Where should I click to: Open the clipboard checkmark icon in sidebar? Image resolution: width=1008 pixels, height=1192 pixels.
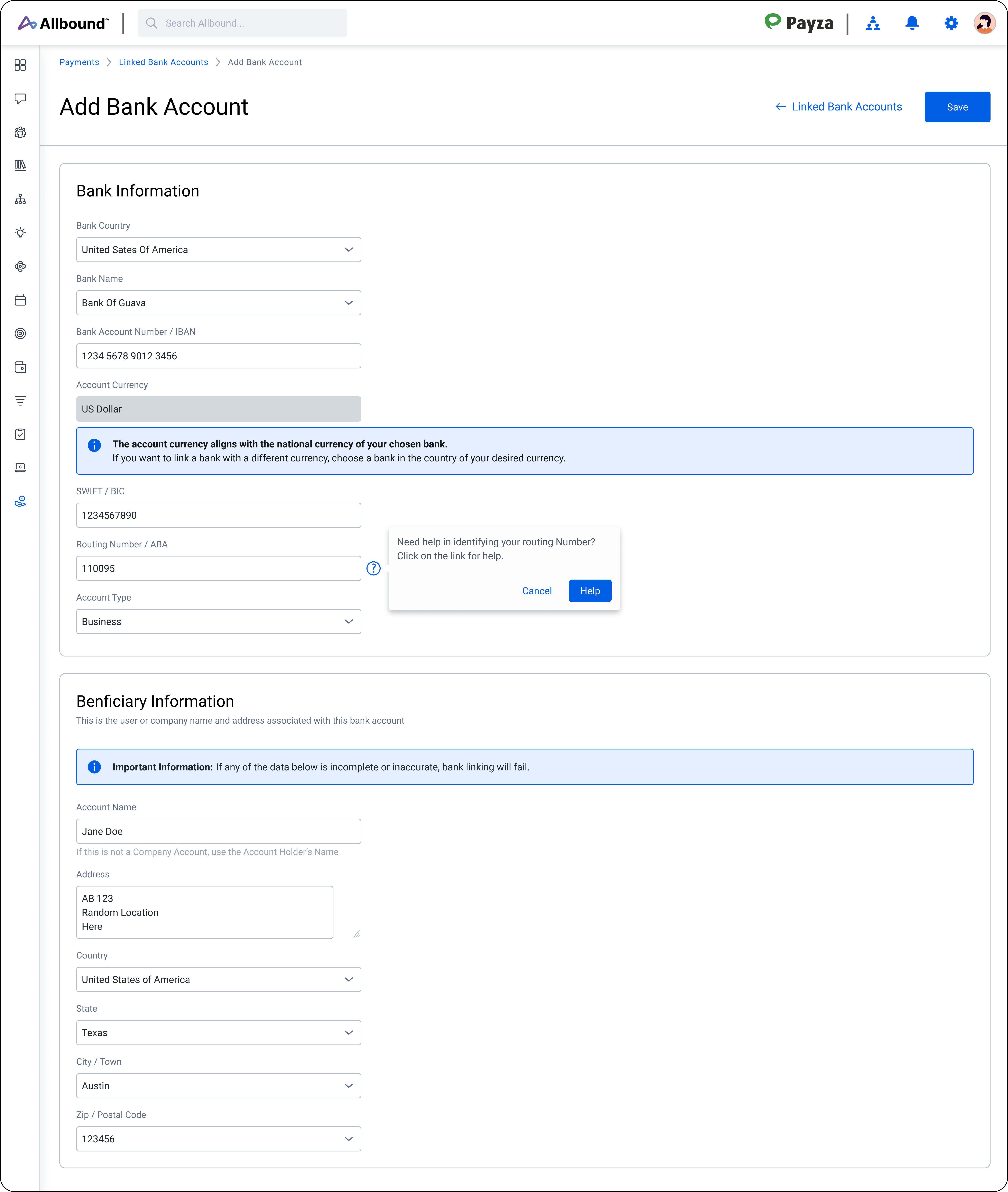click(20, 434)
